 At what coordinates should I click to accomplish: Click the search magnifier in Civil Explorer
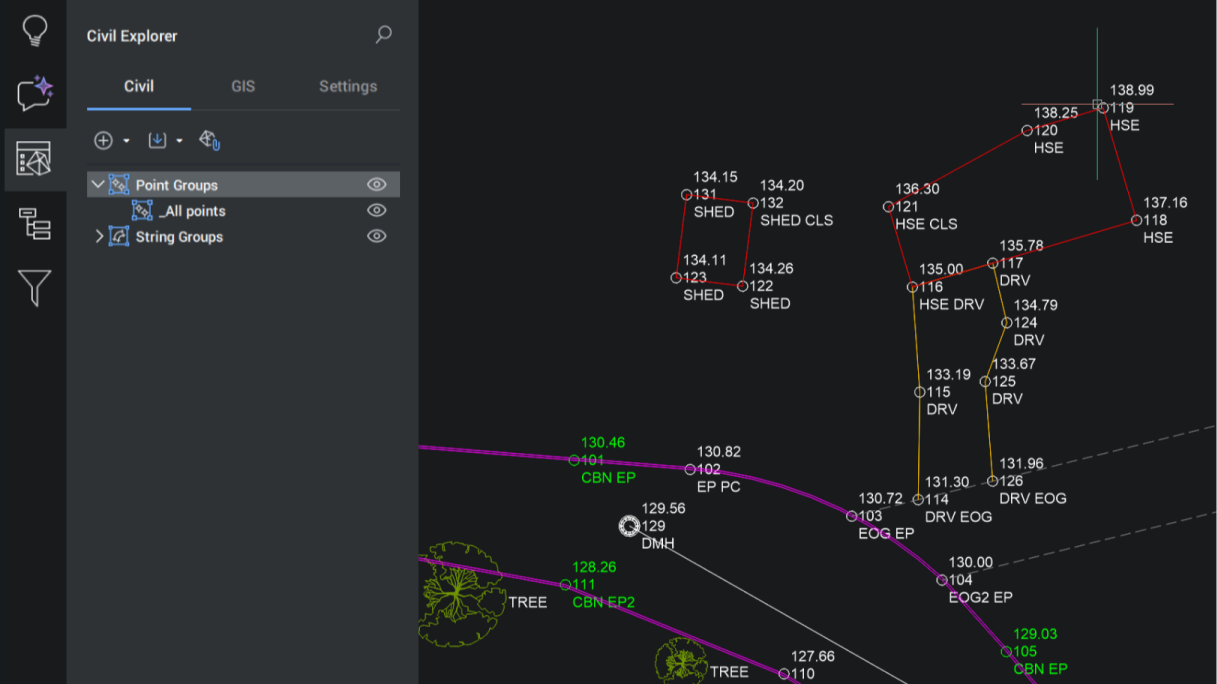click(x=383, y=35)
